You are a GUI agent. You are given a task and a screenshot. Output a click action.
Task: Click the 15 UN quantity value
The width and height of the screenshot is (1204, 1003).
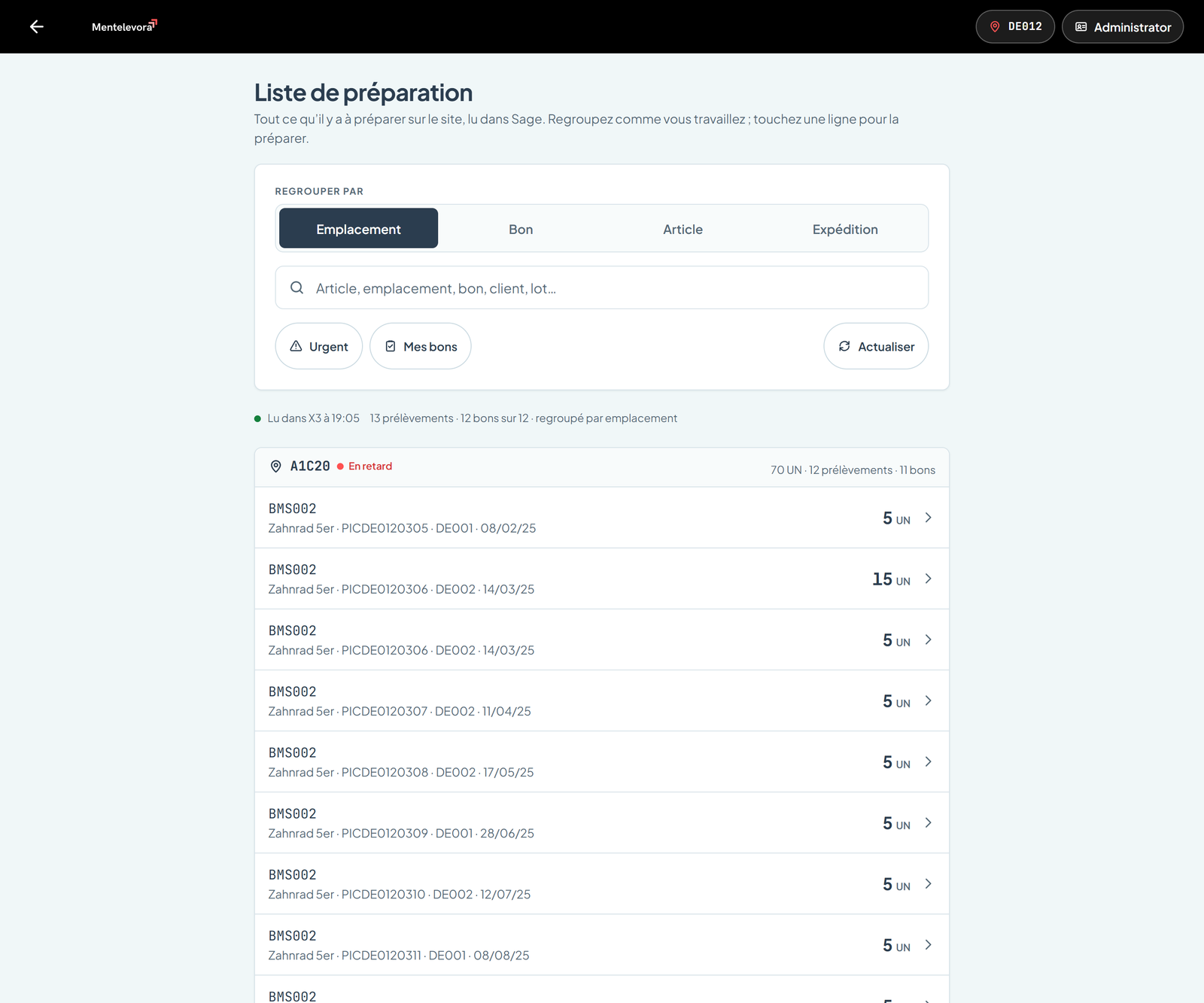coord(891,579)
